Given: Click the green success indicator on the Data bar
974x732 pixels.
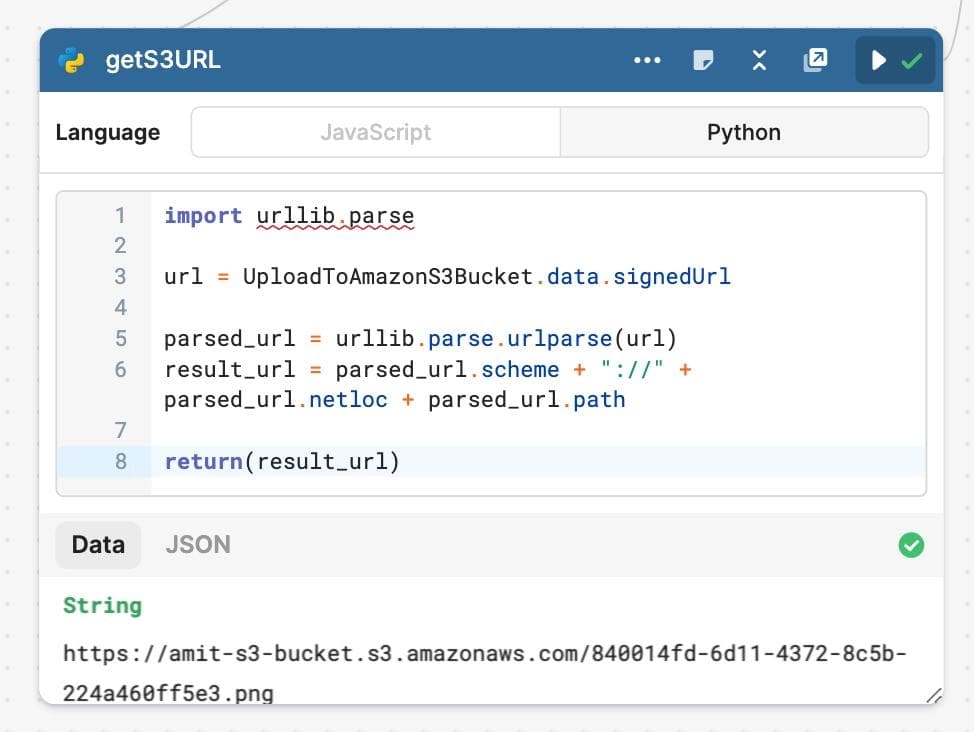Looking at the screenshot, I should (911, 545).
